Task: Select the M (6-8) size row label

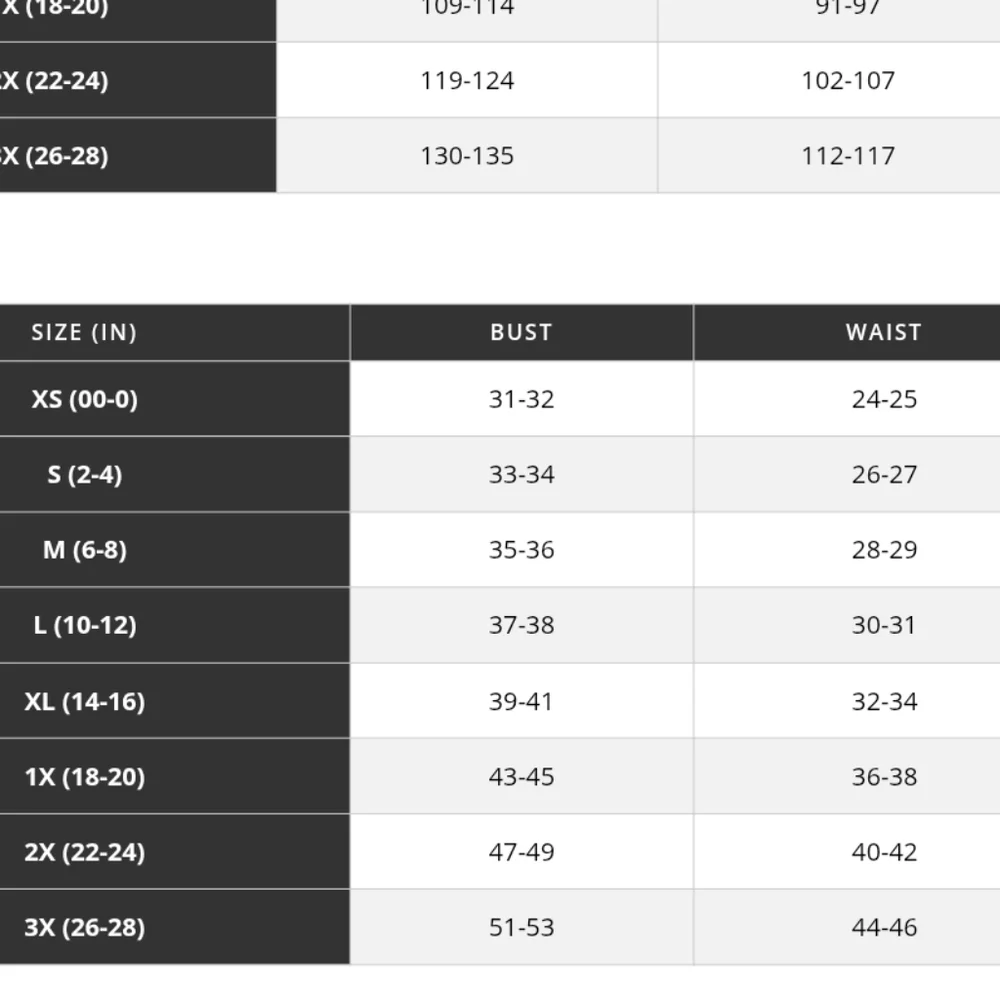Action: [85, 550]
